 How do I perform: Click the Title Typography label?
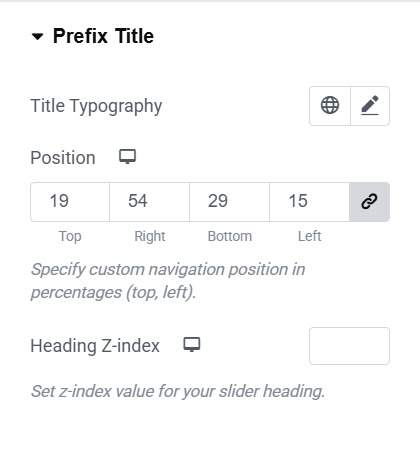[x=96, y=106]
